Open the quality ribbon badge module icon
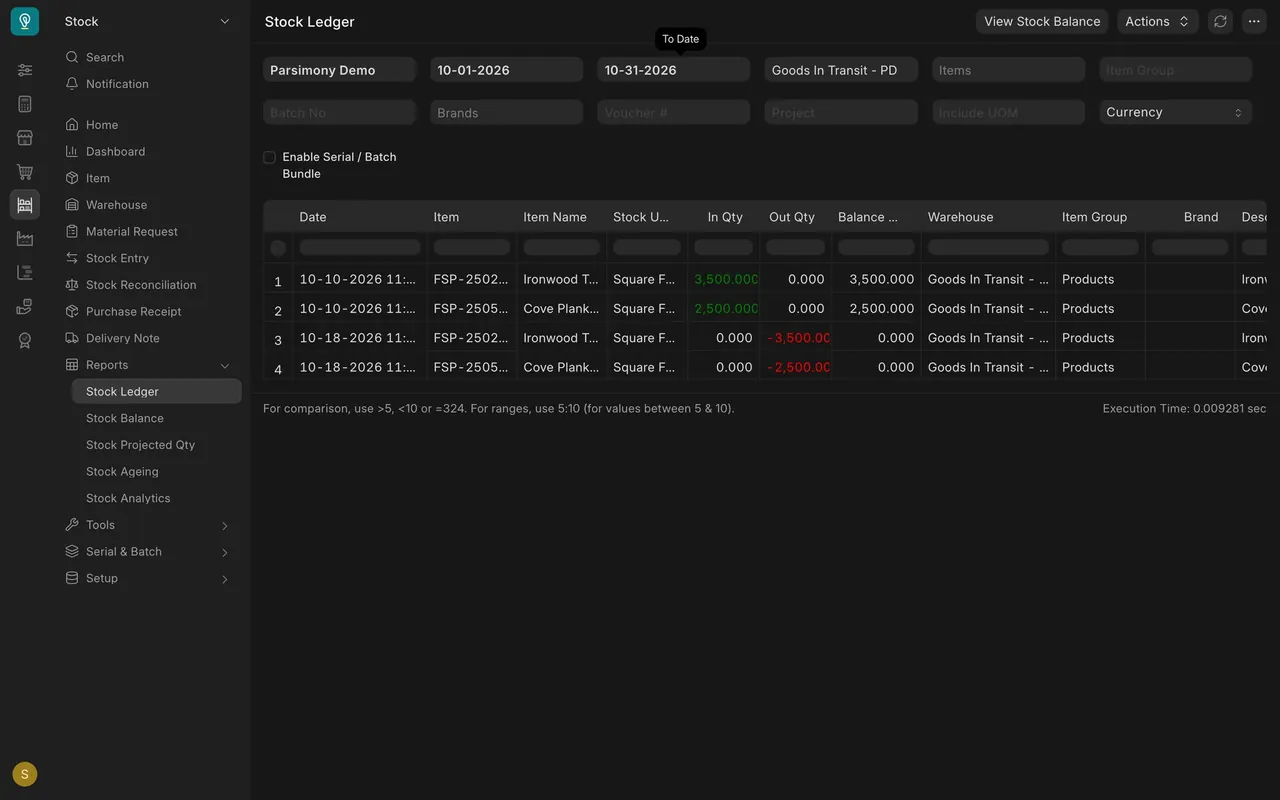The width and height of the screenshot is (1280, 800). coord(25,341)
